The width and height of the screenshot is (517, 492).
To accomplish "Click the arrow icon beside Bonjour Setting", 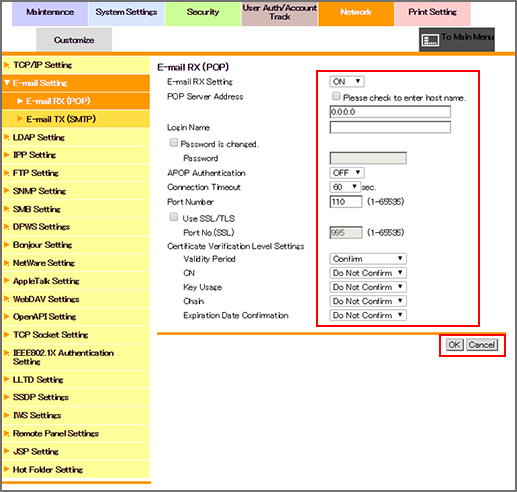I will (x=7, y=245).
